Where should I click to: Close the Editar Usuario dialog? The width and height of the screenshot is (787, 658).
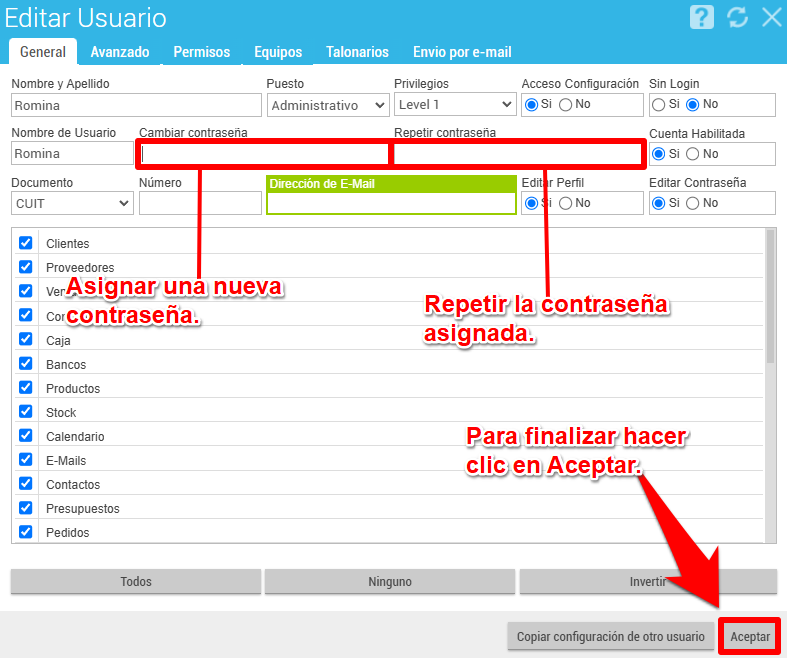(771, 17)
